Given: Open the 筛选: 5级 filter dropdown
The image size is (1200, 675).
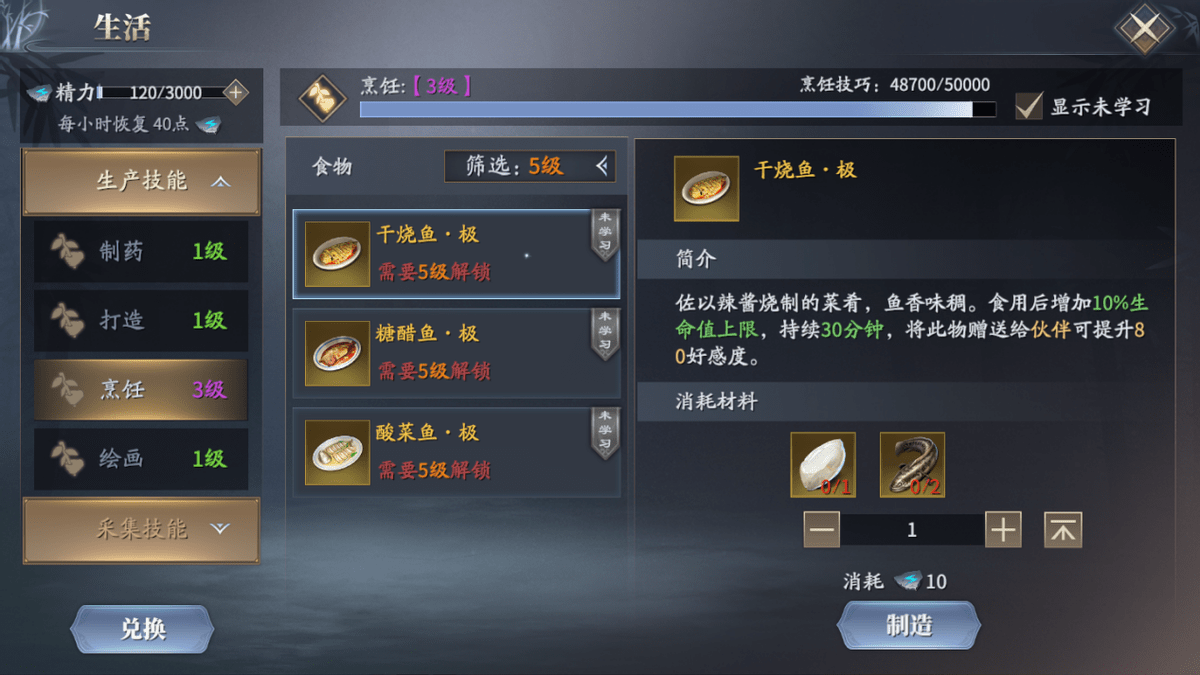Looking at the screenshot, I should click(530, 167).
